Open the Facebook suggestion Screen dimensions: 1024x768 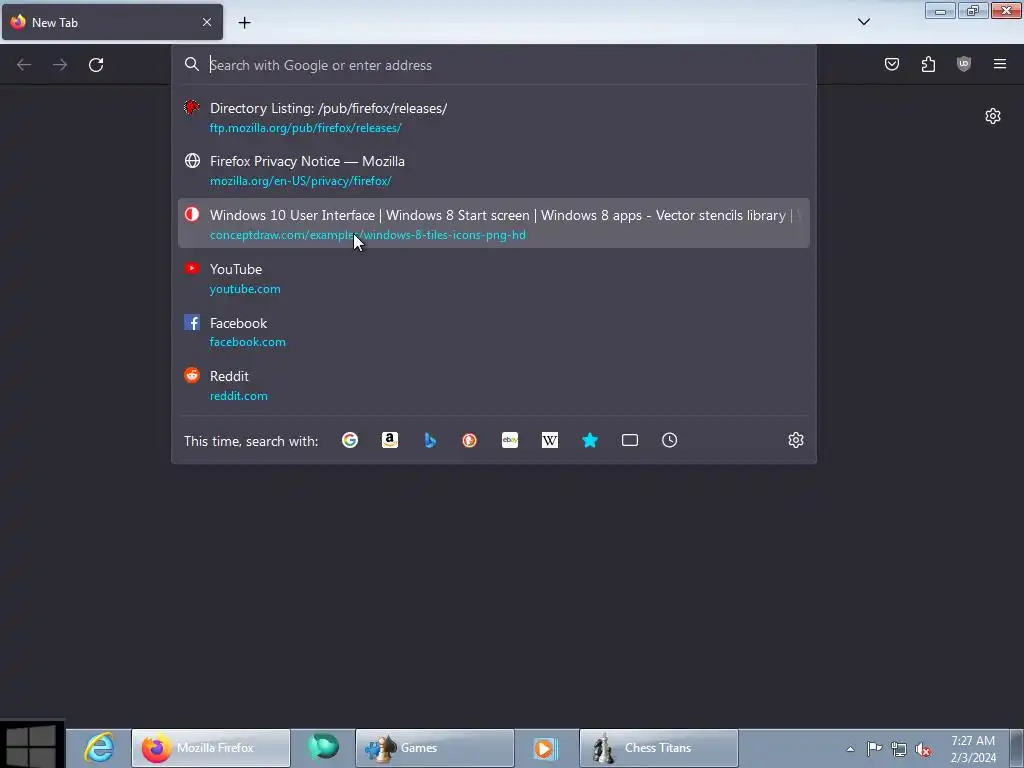(494, 332)
